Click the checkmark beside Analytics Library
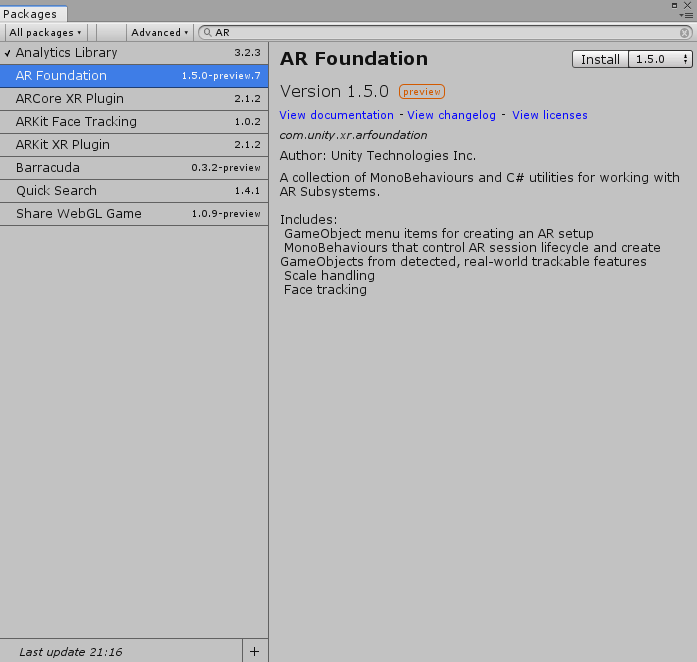This screenshot has width=697, height=662. pos(8,53)
